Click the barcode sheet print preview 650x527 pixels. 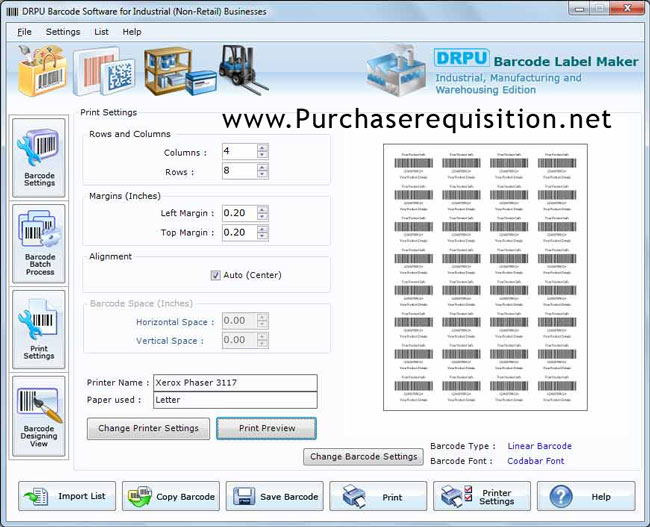pos(485,277)
